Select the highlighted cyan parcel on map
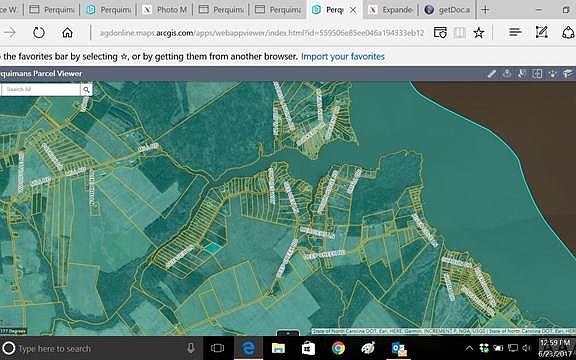The image size is (576, 360). pyautogui.click(x=212, y=248)
